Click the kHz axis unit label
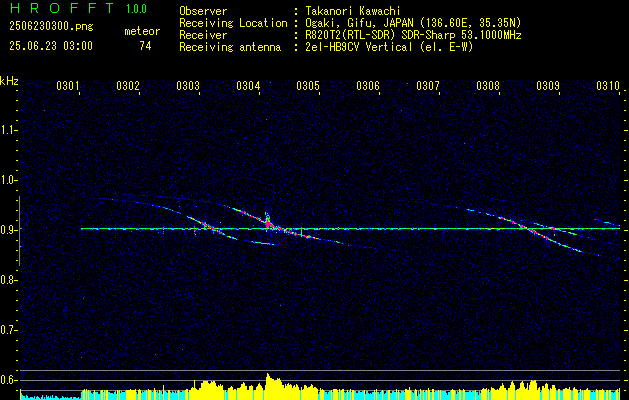Image resolution: width=629 pixels, height=400 pixels. (x=9, y=81)
